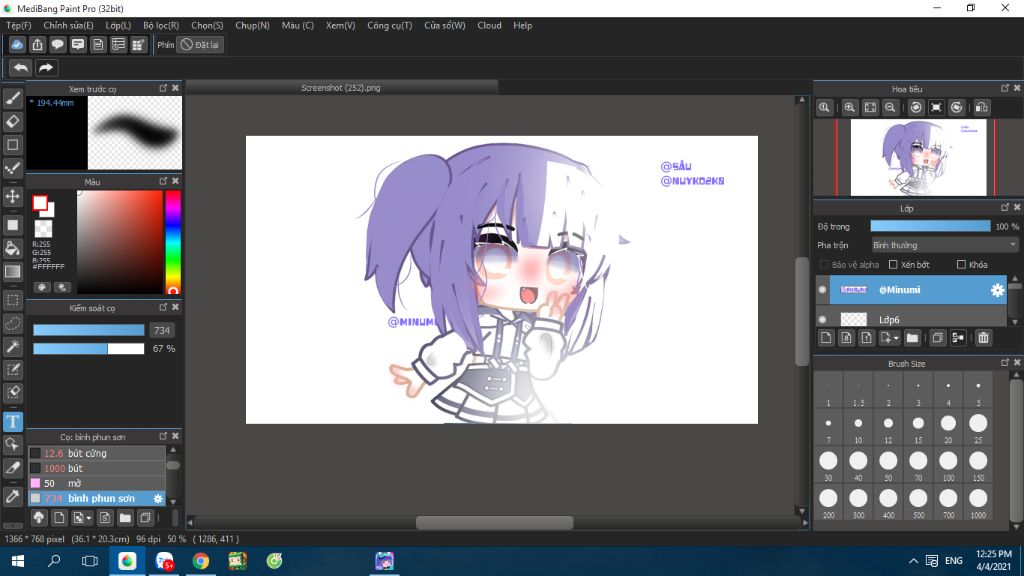Open Chỉnh sửa(E) menu

[68, 25]
